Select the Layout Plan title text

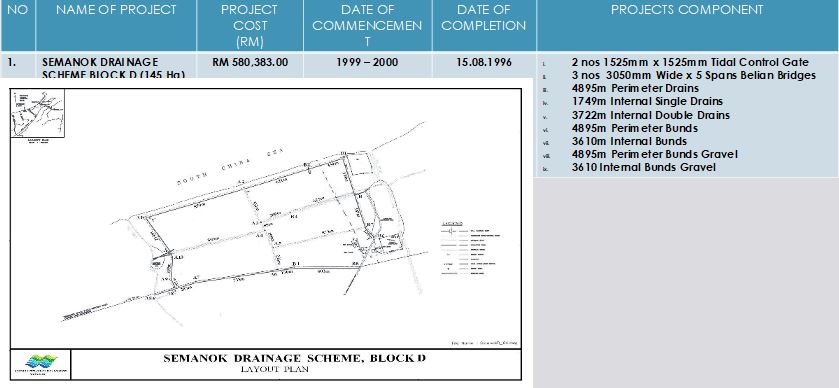pyautogui.click(x=274, y=369)
